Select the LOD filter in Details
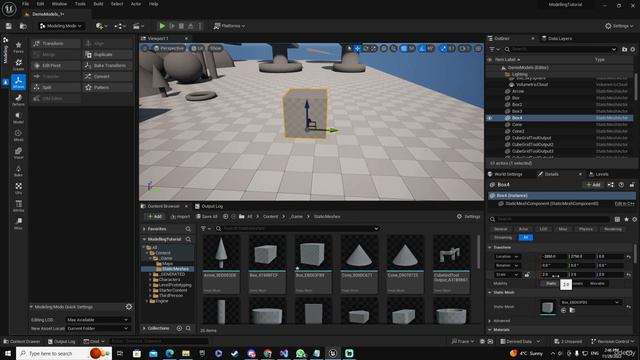The height and width of the screenshot is (360, 640). point(543,229)
